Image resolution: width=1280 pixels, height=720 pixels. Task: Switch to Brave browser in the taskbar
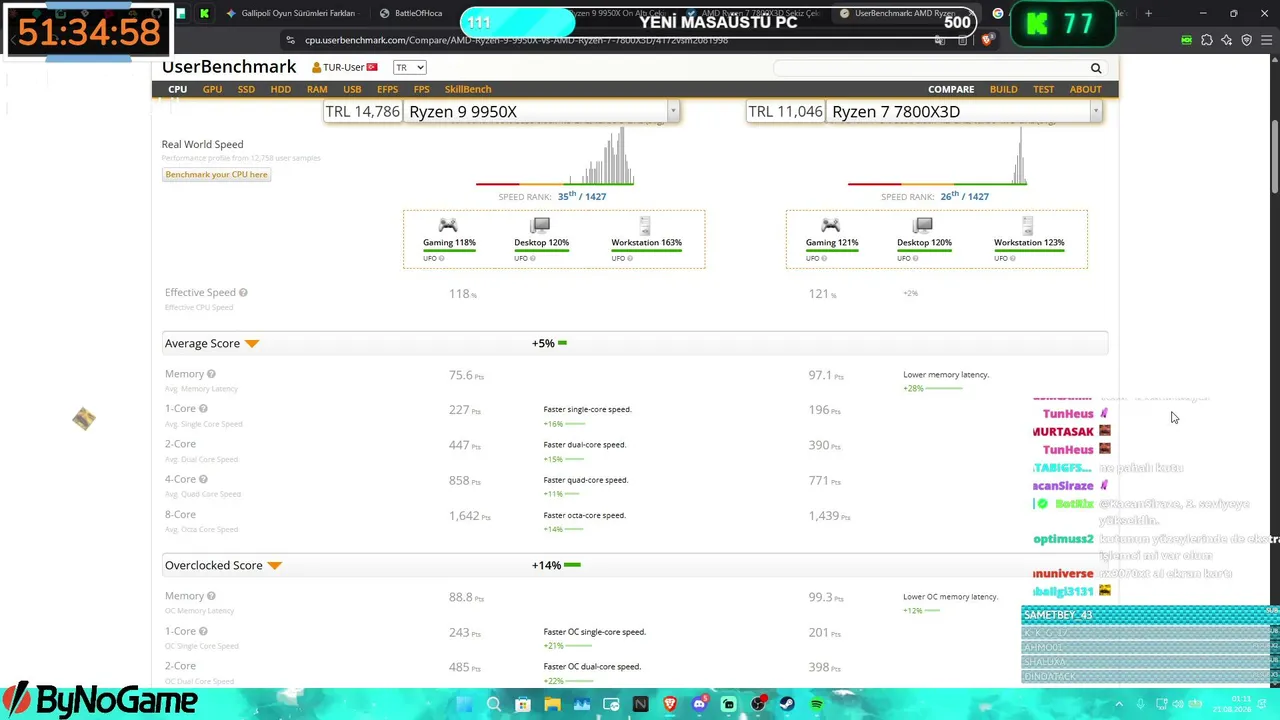pyautogui.click(x=670, y=704)
